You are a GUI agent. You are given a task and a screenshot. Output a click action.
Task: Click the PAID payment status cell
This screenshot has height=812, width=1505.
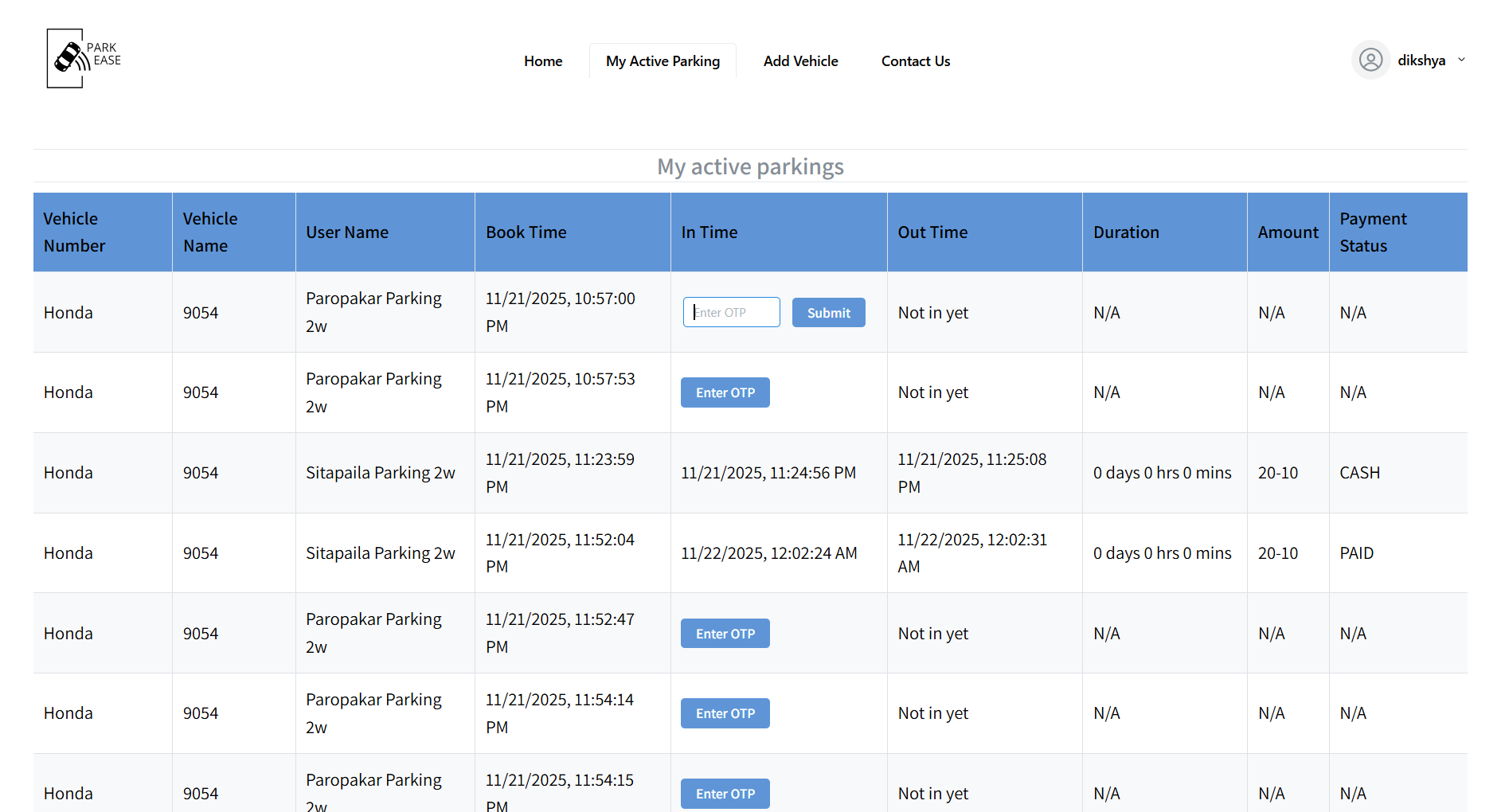pos(1356,552)
